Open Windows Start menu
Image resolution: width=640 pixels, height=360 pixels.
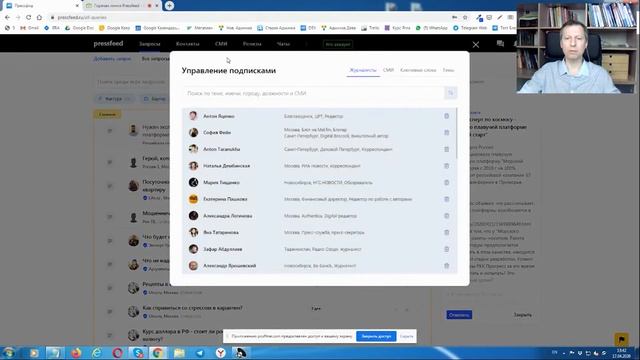[9, 353]
